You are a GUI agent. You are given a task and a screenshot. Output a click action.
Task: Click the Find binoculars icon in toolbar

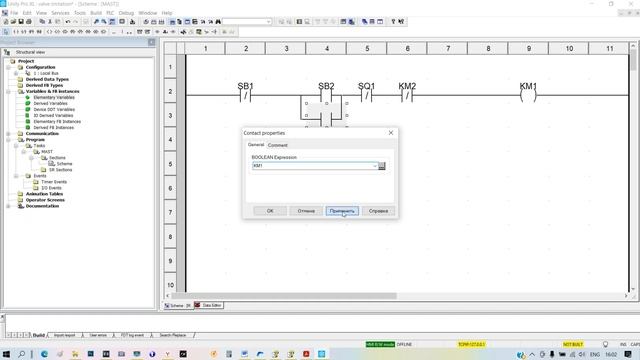tap(218, 21)
